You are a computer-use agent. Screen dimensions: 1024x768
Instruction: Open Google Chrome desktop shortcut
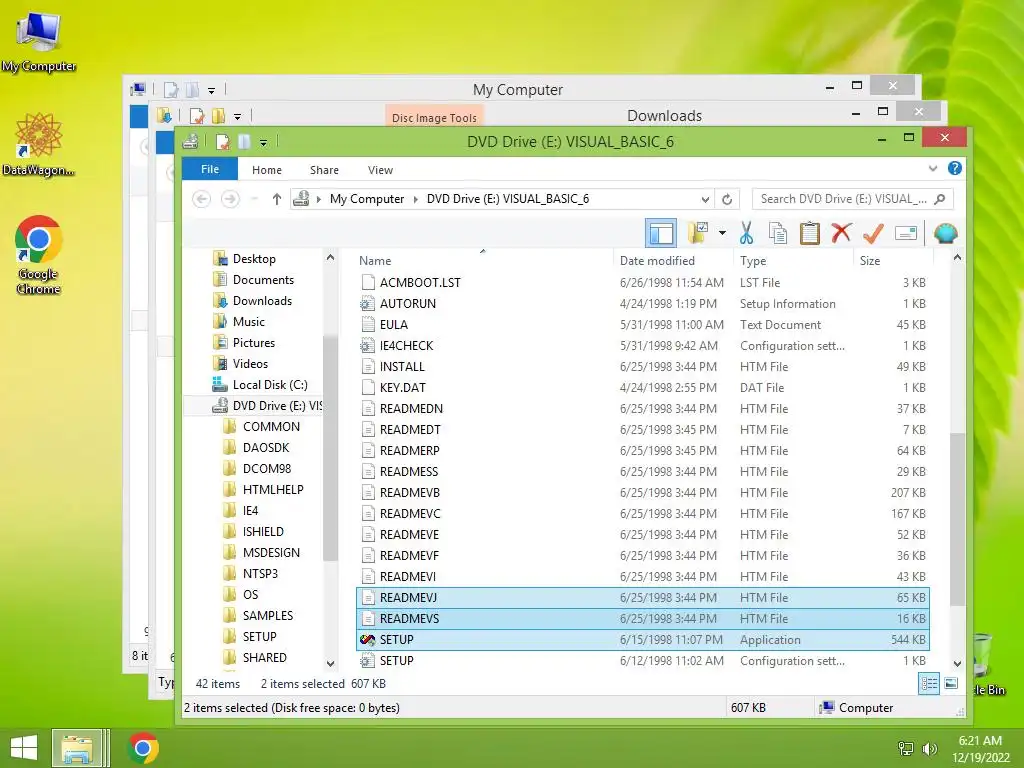[38, 255]
